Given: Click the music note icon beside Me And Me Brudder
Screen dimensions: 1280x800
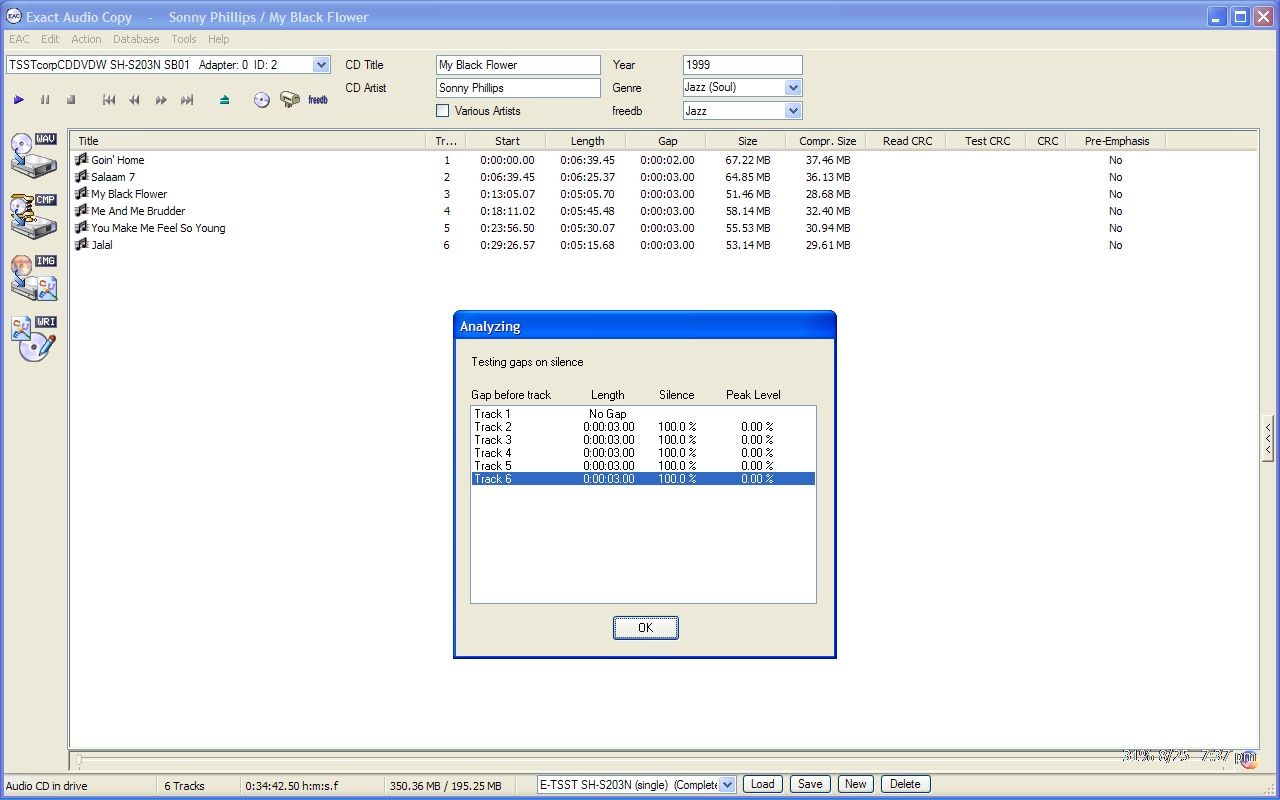Looking at the screenshot, I should click(82, 211).
